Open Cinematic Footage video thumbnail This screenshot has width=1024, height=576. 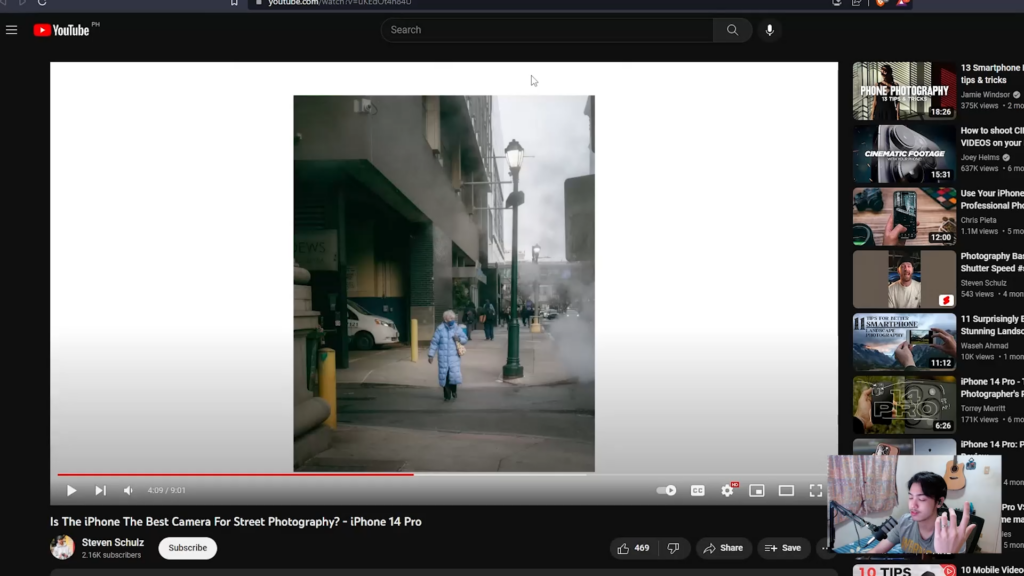[x=904, y=153]
